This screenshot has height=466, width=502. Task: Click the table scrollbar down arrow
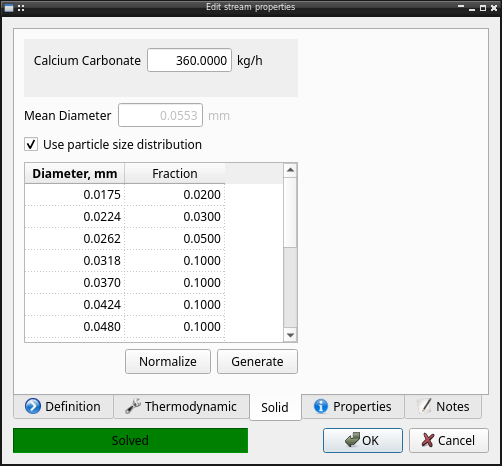tap(290, 335)
